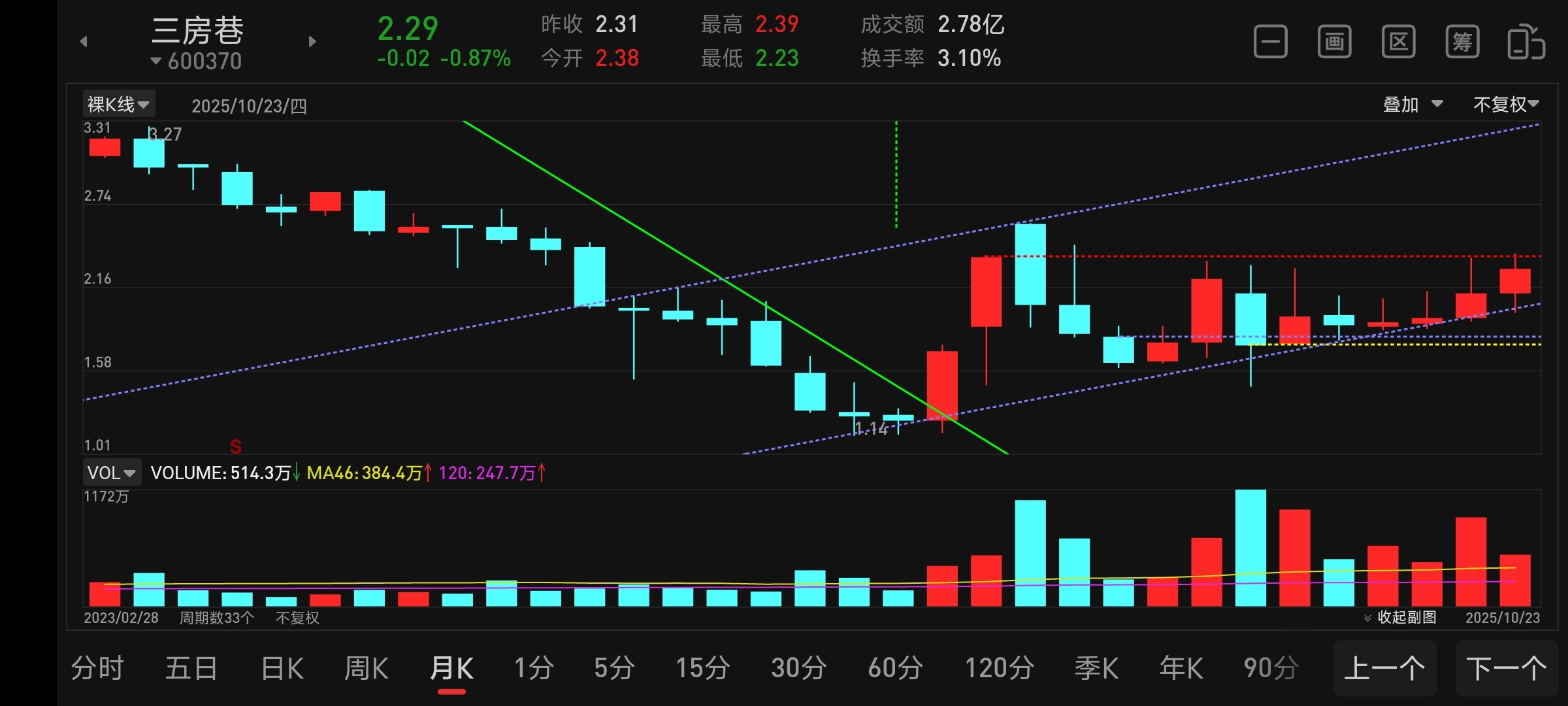
Task: Open stock code 600370 selector
Action: (197, 61)
